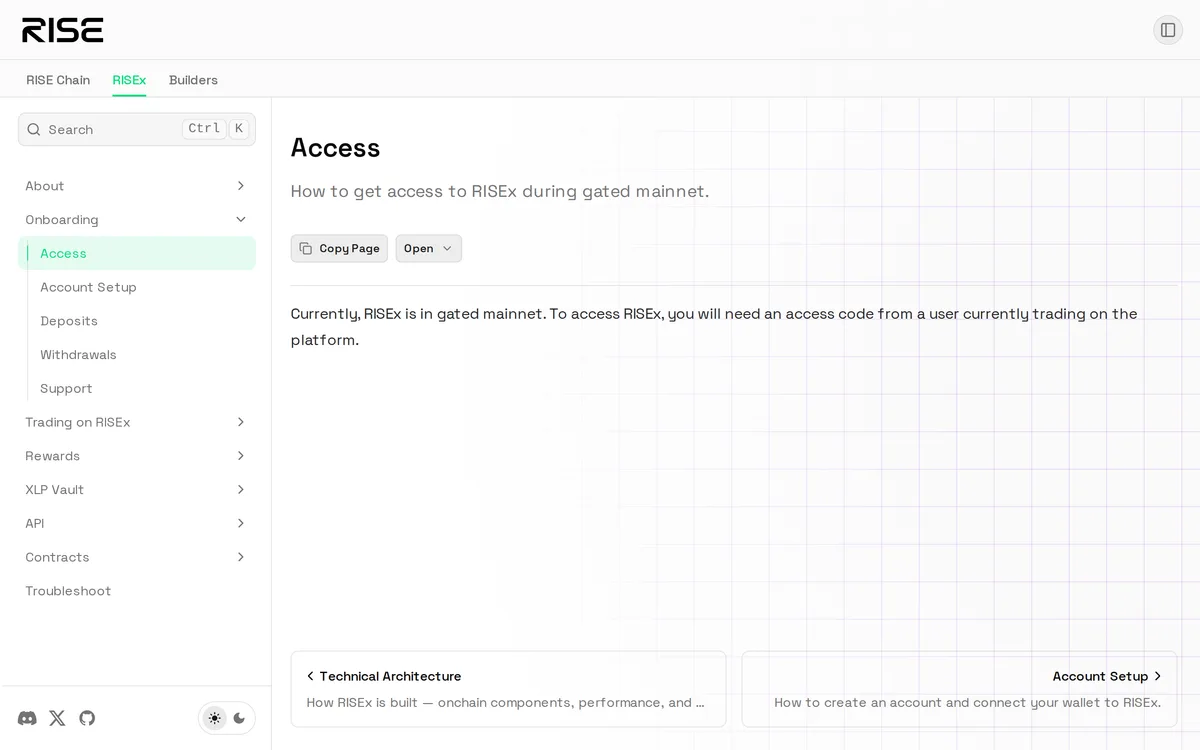Click the About sidebar label

tap(45, 186)
